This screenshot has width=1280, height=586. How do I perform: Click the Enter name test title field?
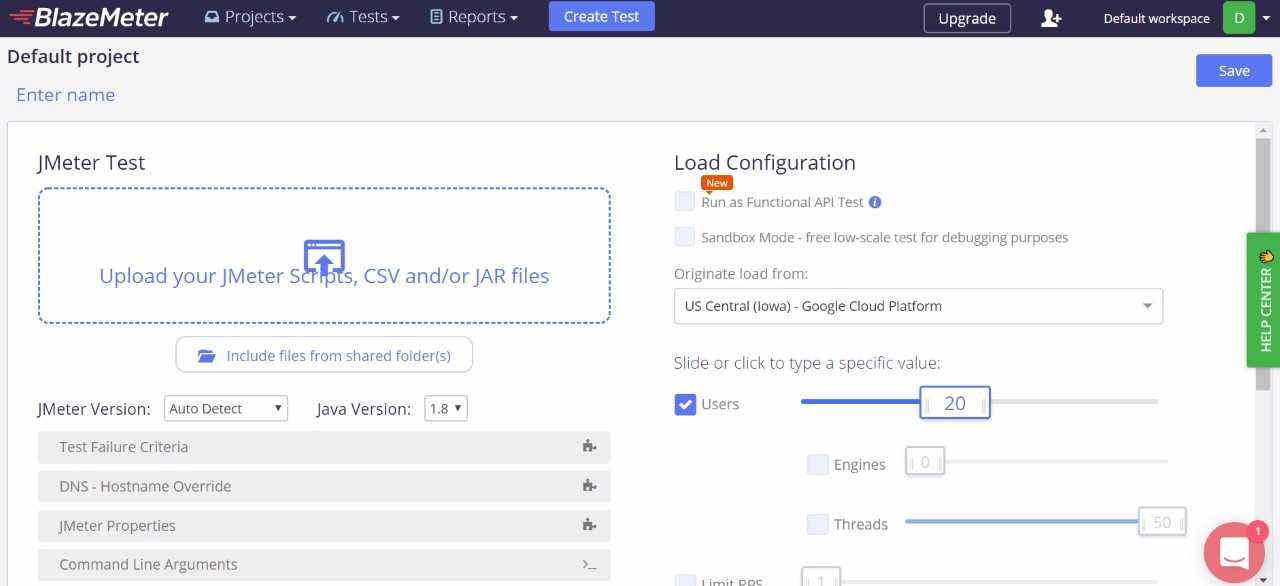pyautogui.click(x=66, y=95)
